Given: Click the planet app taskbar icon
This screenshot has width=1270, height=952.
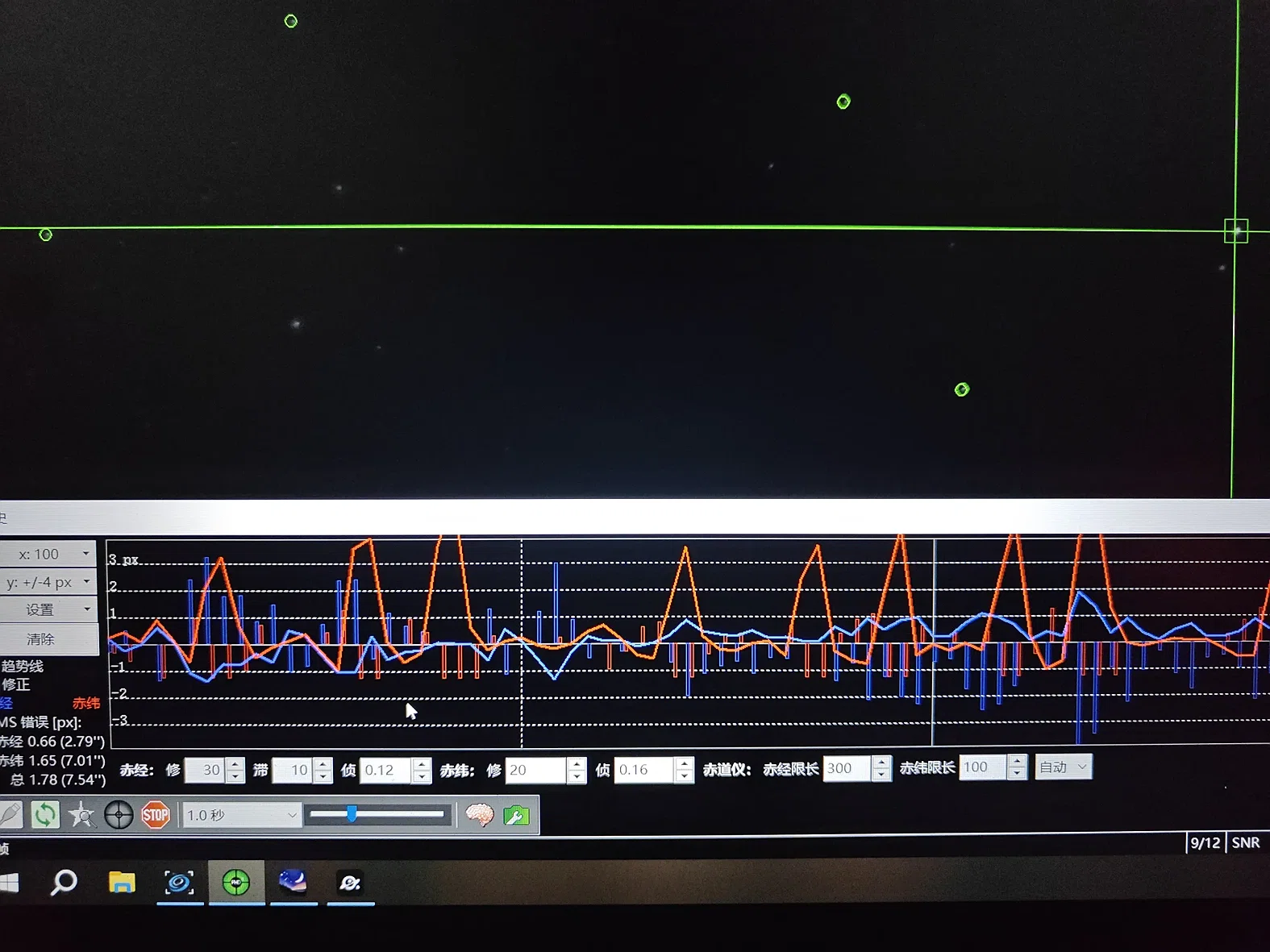Looking at the screenshot, I should pyautogui.click(x=350, y=883).
